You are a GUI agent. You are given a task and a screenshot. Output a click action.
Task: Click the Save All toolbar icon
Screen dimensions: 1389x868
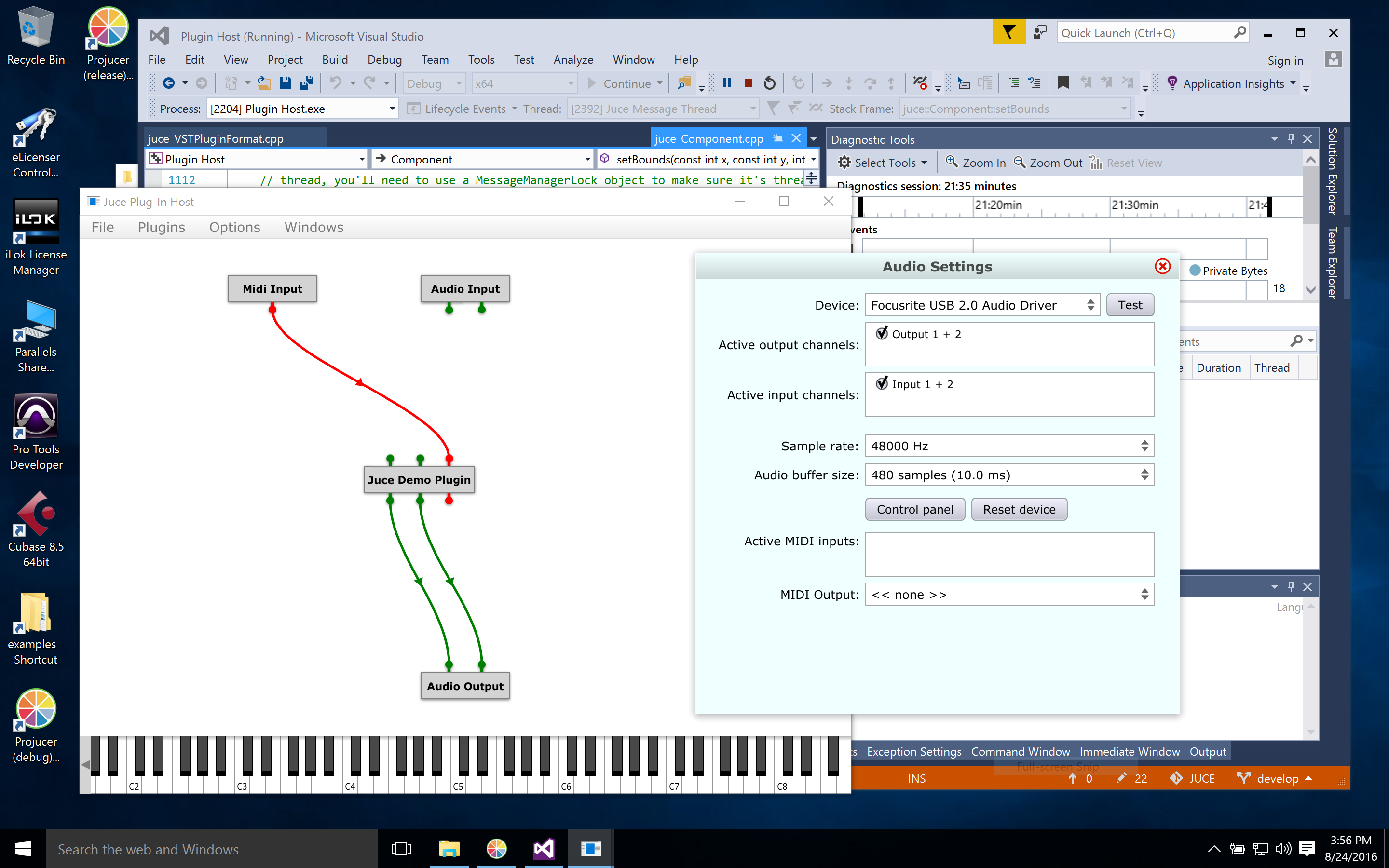click(307, 83)
